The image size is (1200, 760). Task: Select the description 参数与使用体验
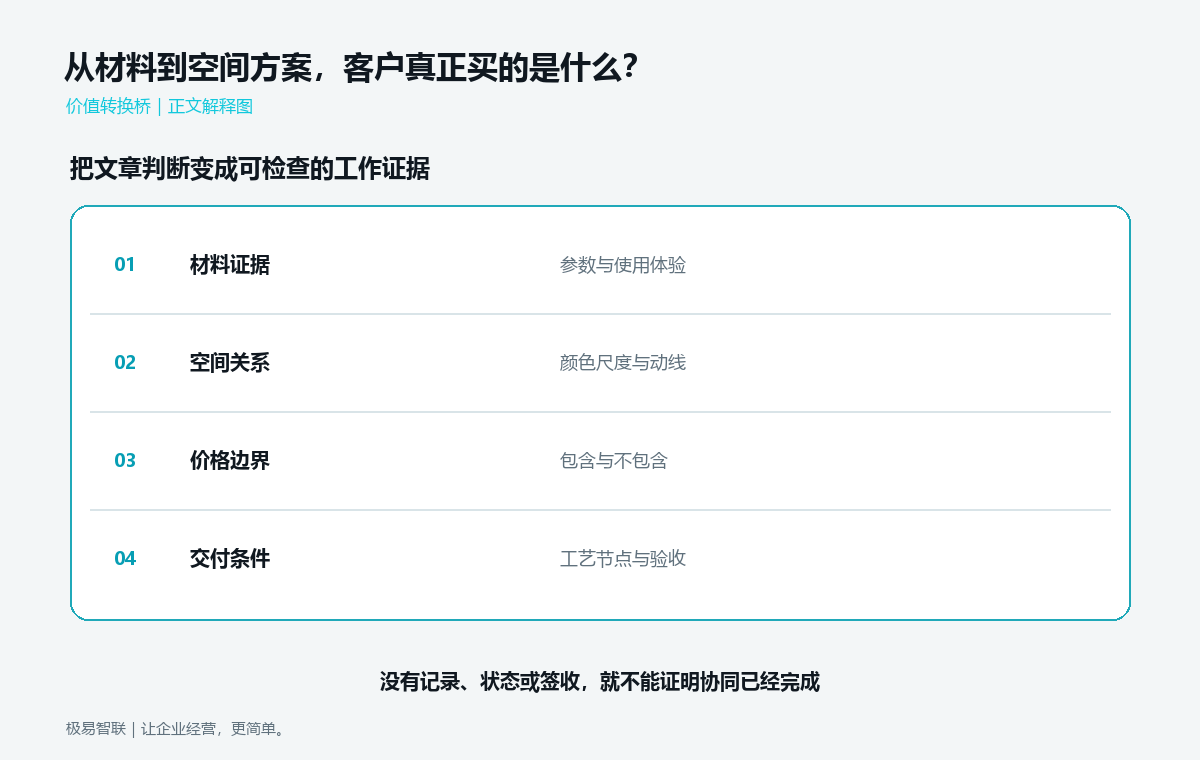tap(623, 265)
